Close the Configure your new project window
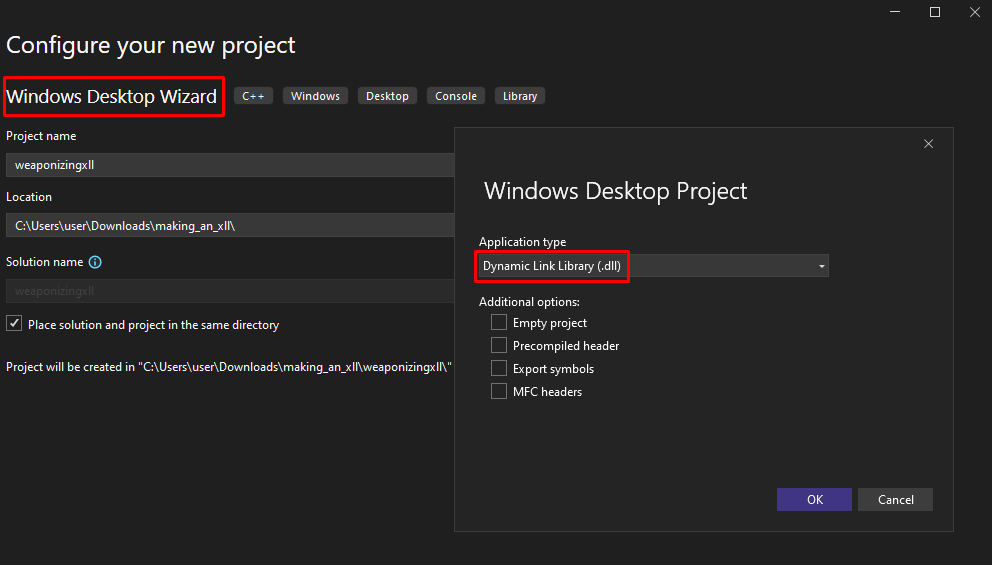 pyautogui.click(x=975, y=12)
